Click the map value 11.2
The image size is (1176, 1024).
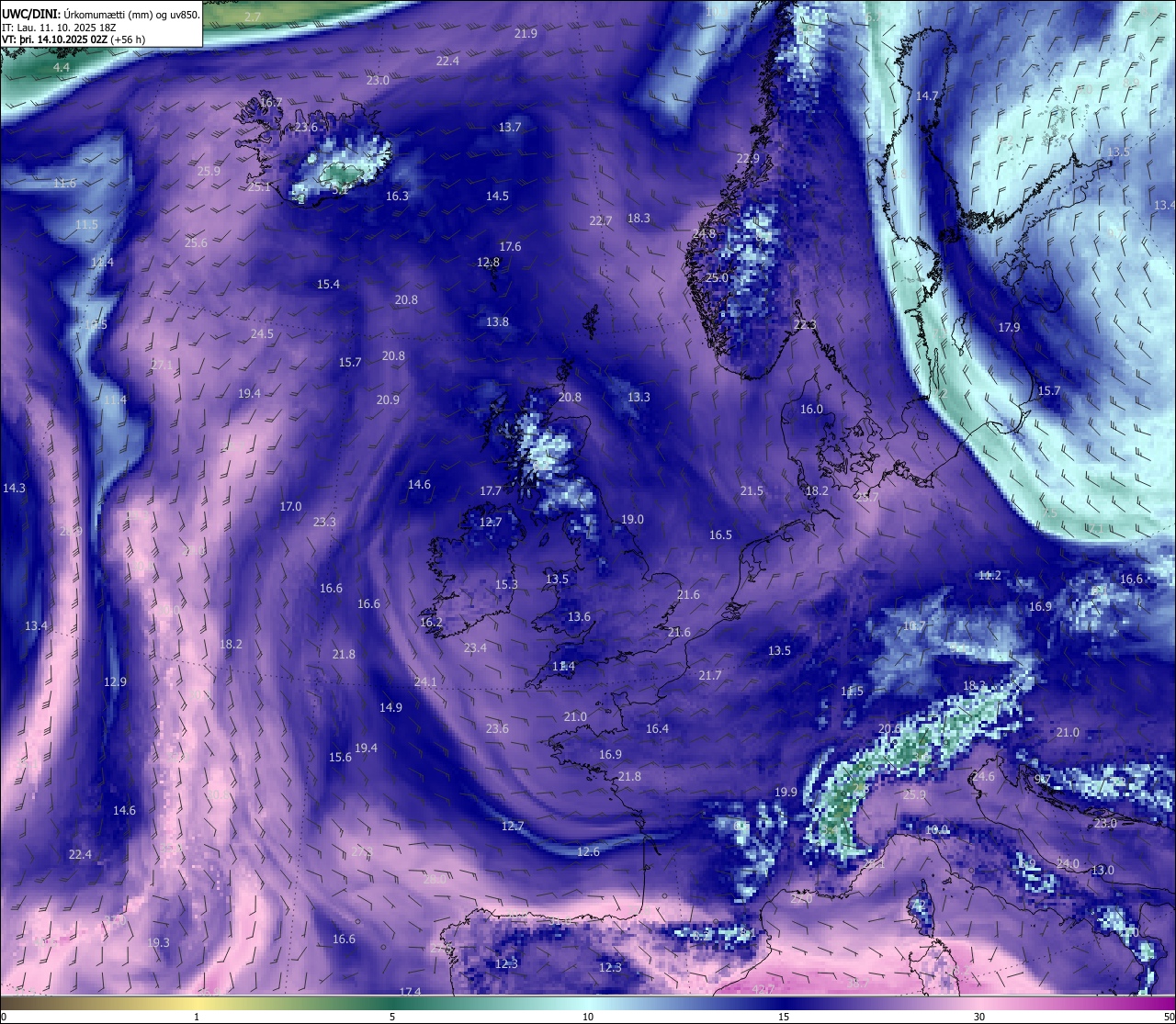tap(989, 576)
